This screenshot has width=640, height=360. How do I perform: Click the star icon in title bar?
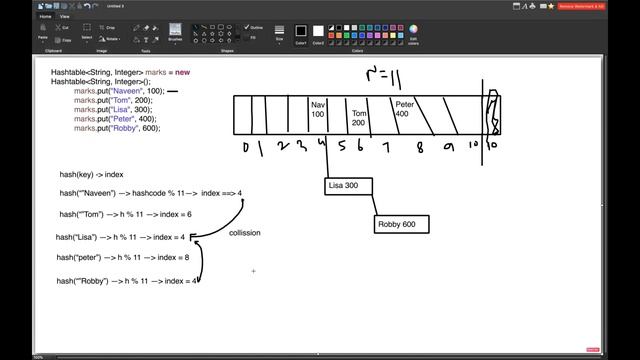pos(551,6)
